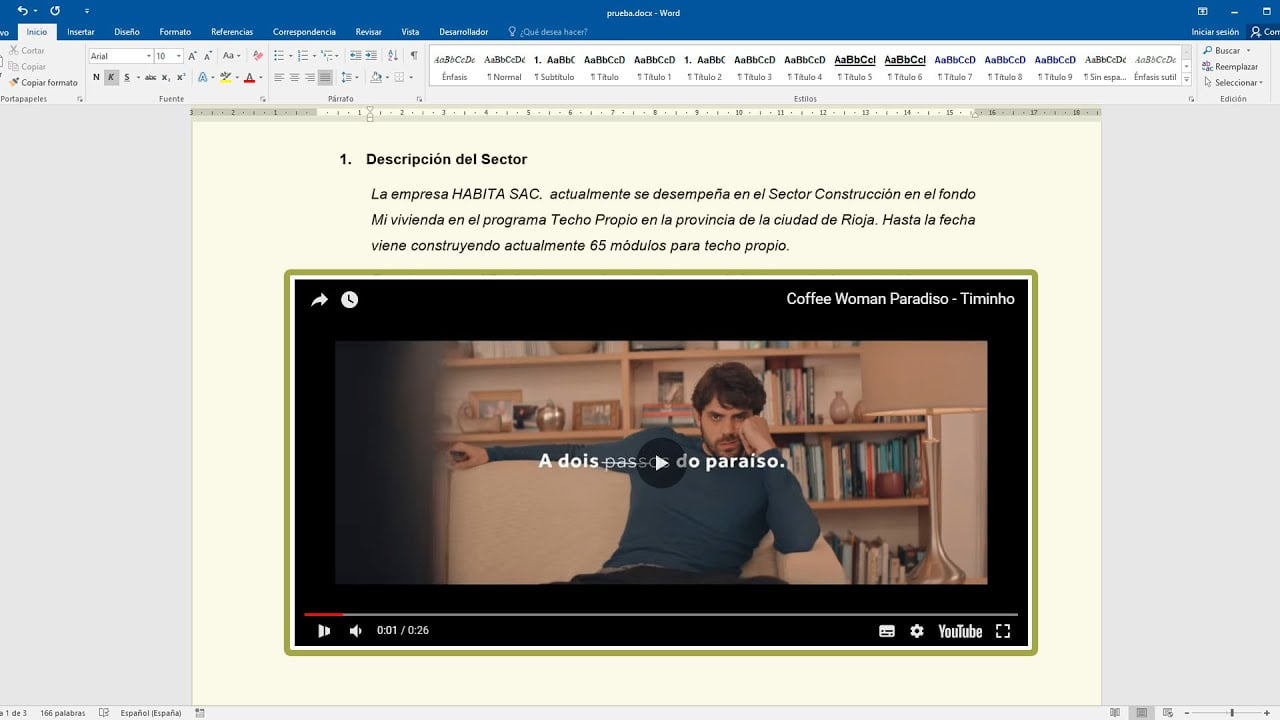Image resolution: width=1280 pixels, height=720 pixels.
Task: Open the font size dropdown
Action: tap(179, 56)
